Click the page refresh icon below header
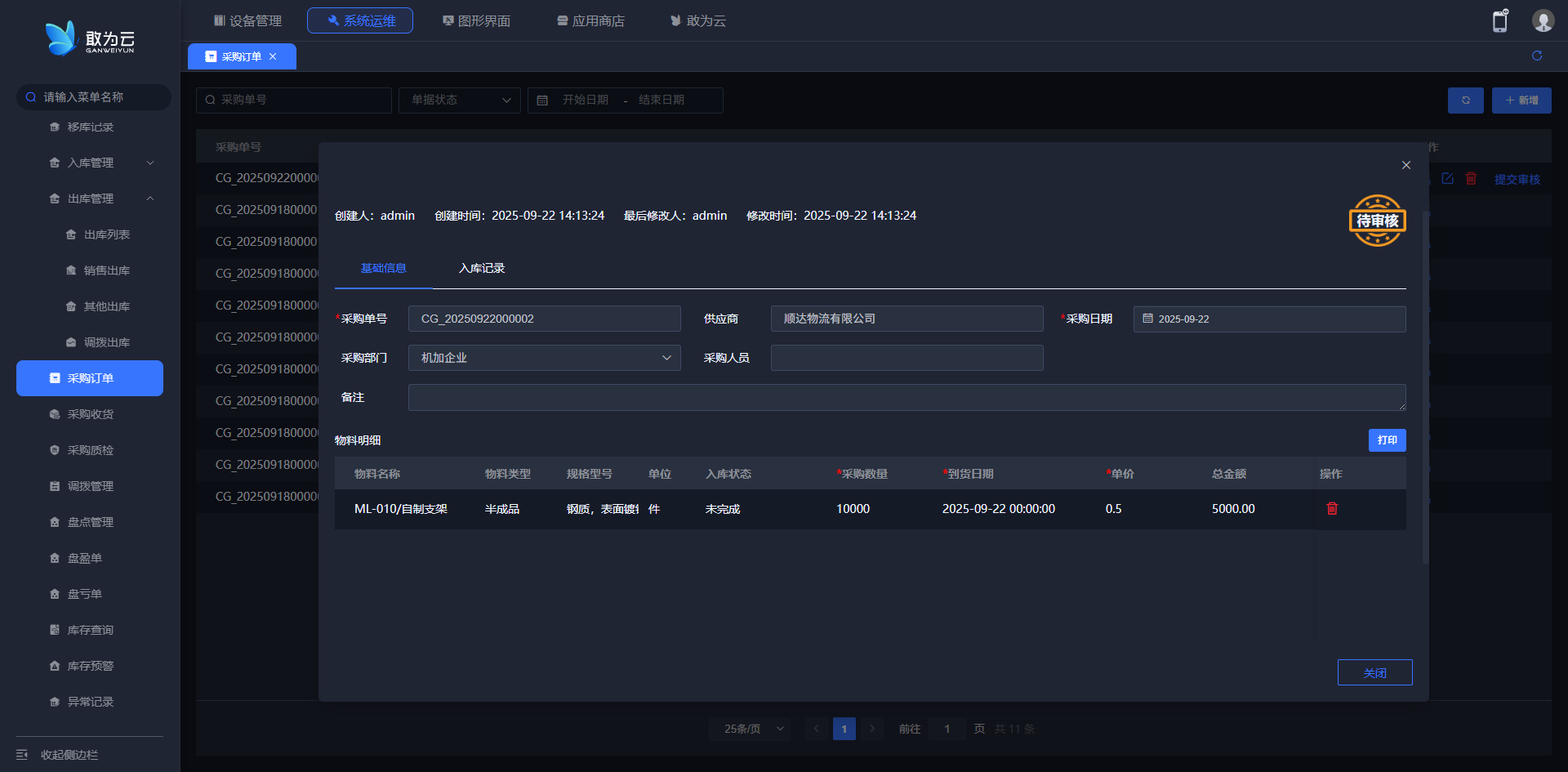The image size is (1568, 772). (x=1537, y=56)
